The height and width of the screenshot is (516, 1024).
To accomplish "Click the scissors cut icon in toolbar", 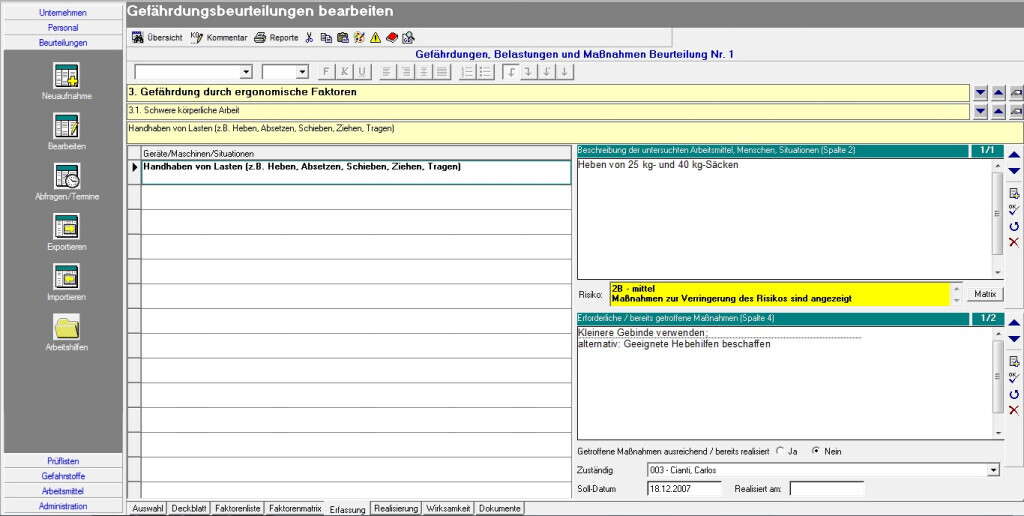I will click(x=310, y=38).
